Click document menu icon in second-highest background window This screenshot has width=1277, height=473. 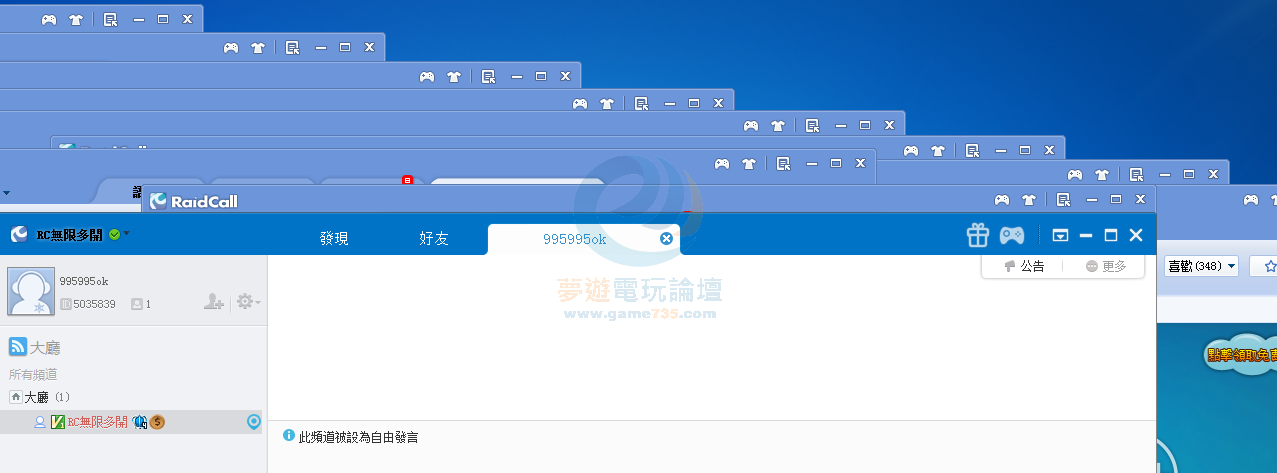tap(293, 47)
